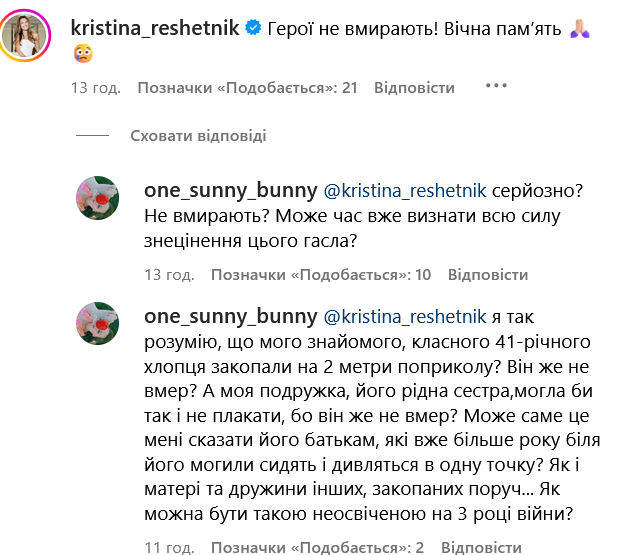Reply to the comment posted 11 hours ago

pos(481,547)
